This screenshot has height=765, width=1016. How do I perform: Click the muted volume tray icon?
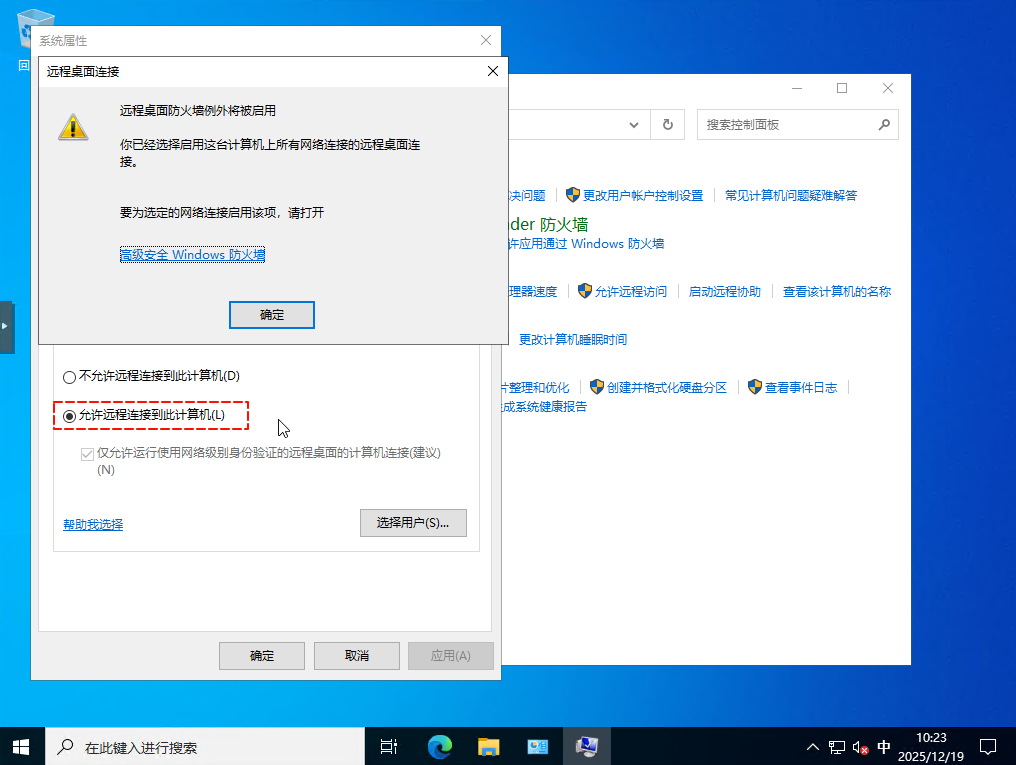tap(860, 747)
